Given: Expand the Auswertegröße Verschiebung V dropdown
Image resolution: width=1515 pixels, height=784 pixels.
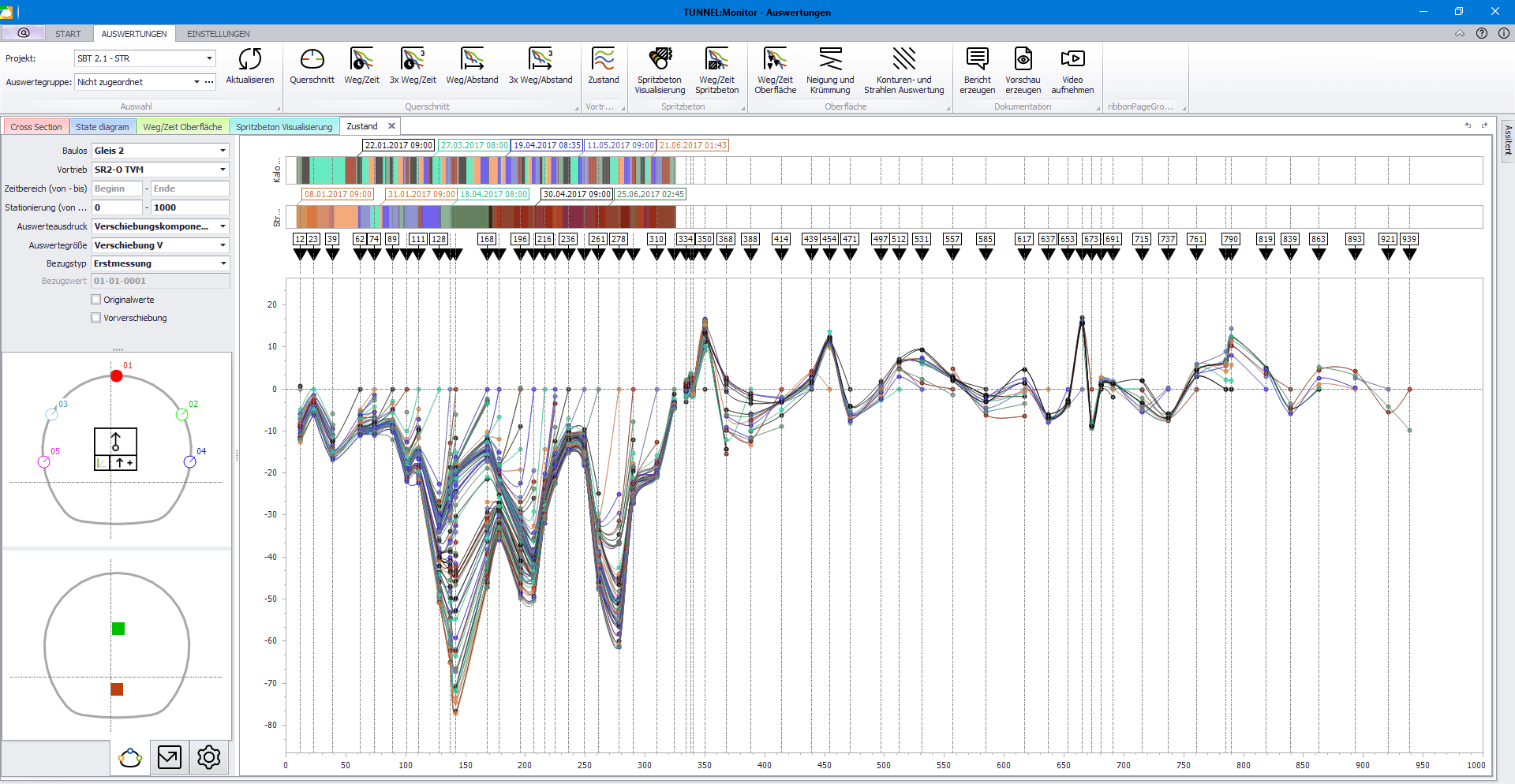Looking at the screenshot, I should pyautogui.click(x=223, y=245).
